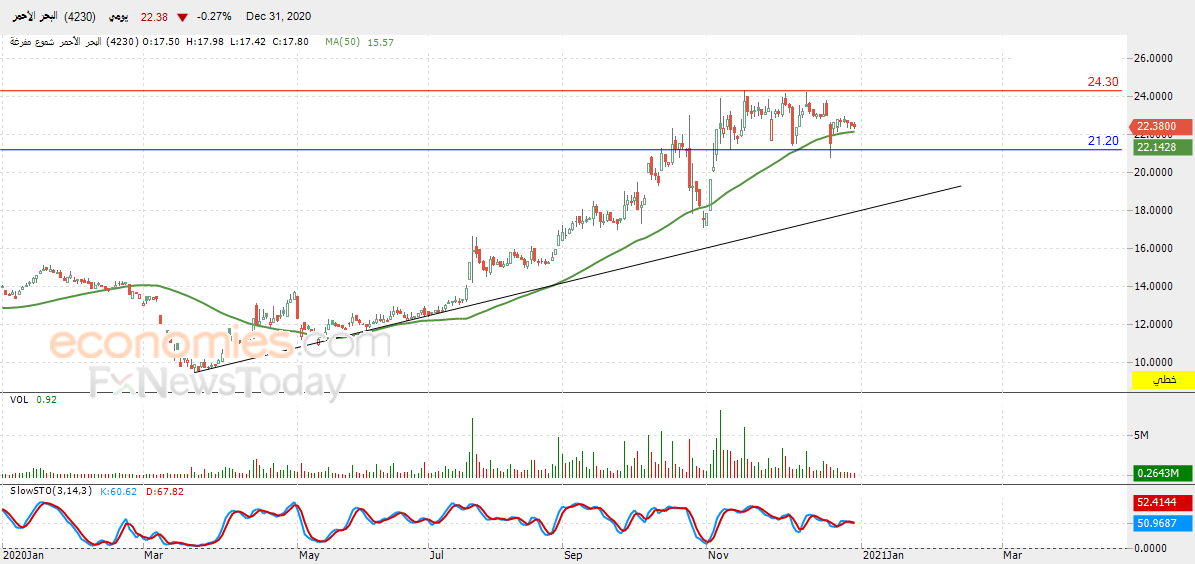The image size is (1195, 564).
Task: Click the red 22.3800 last price tag
Action: 1159,127
